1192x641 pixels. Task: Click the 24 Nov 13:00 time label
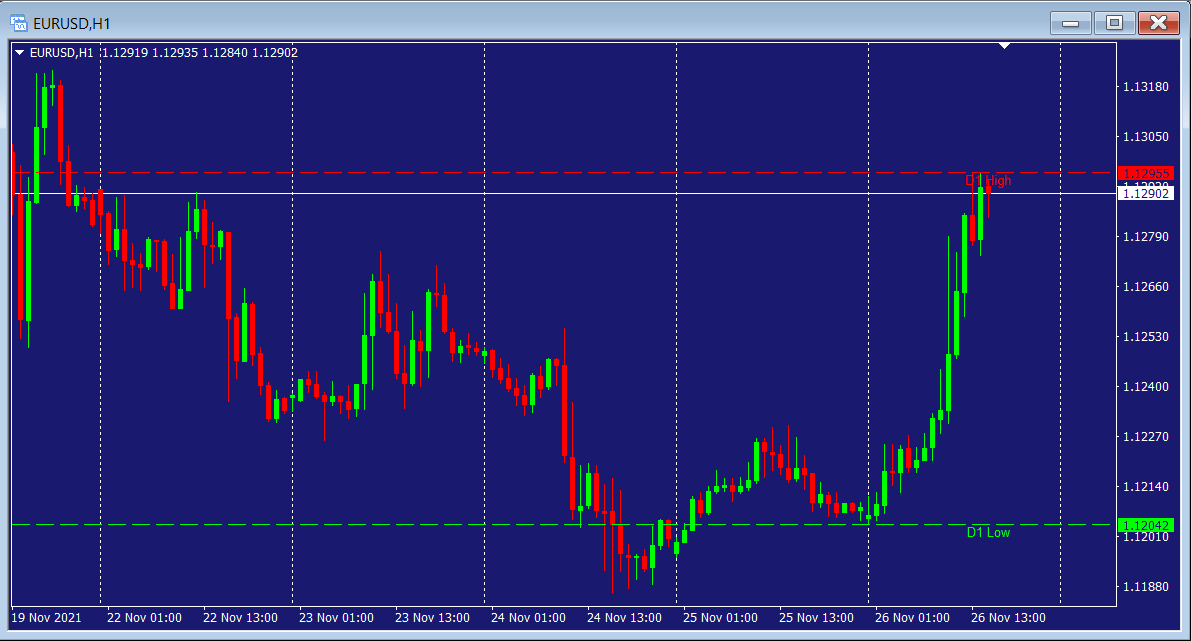point(624,618)
